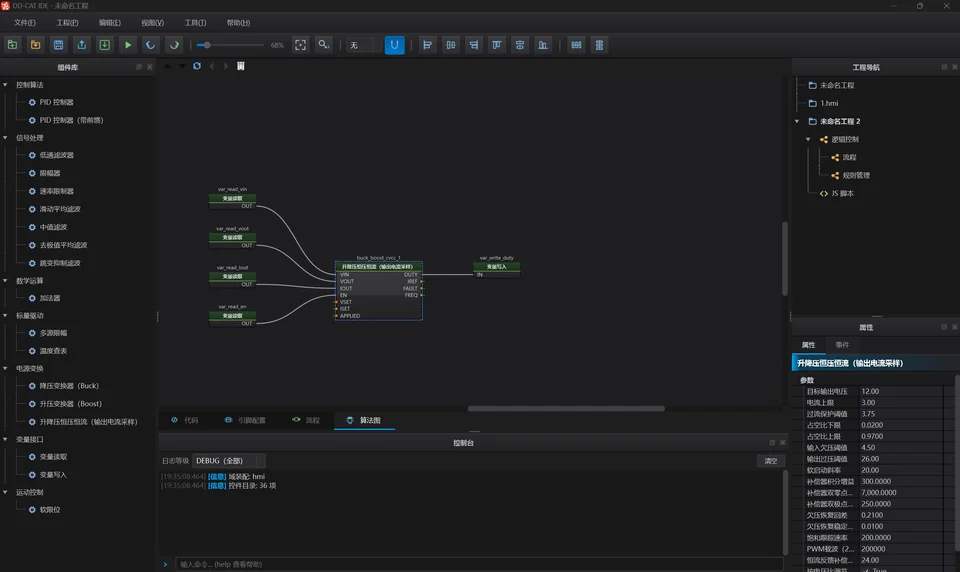Click the align bottom toolbar icon

tap(542, 45)
